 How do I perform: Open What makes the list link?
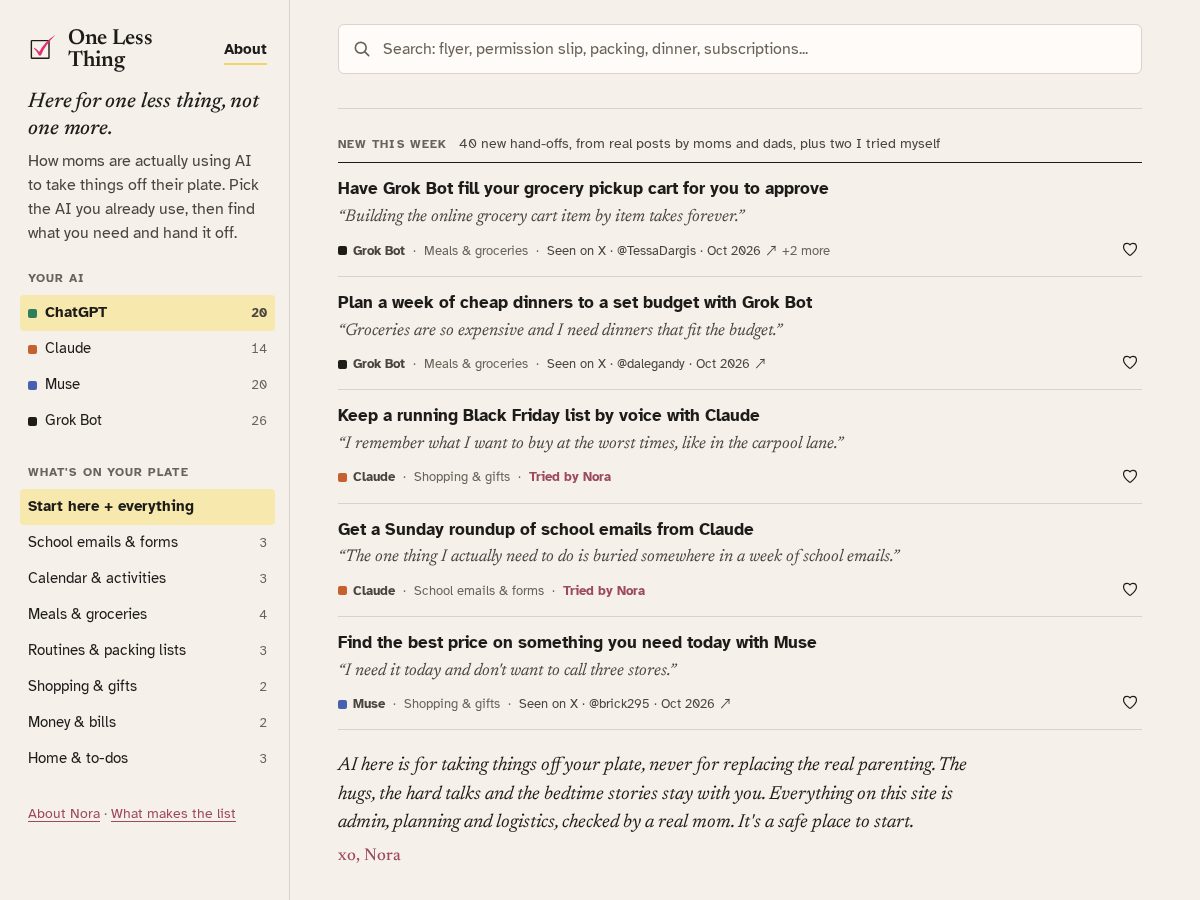[173, 814]
